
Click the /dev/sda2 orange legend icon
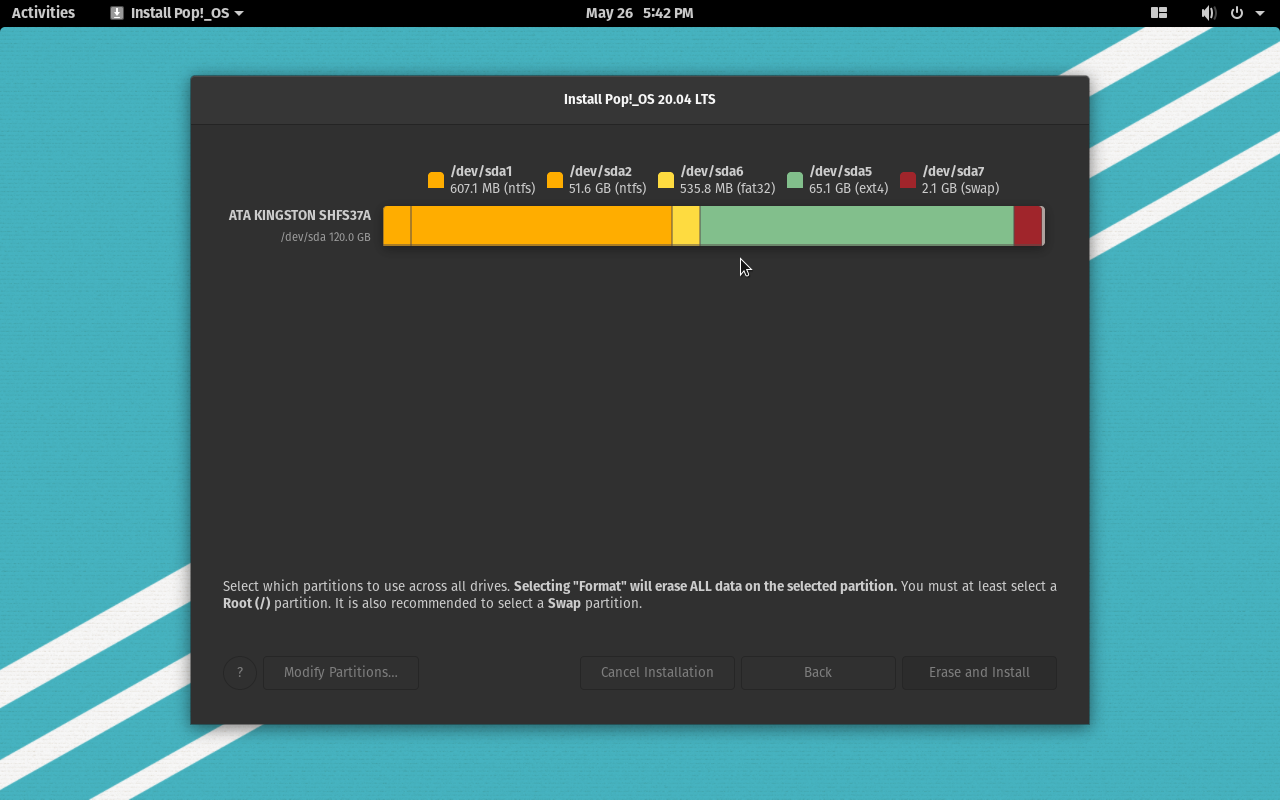coord(555,180)
